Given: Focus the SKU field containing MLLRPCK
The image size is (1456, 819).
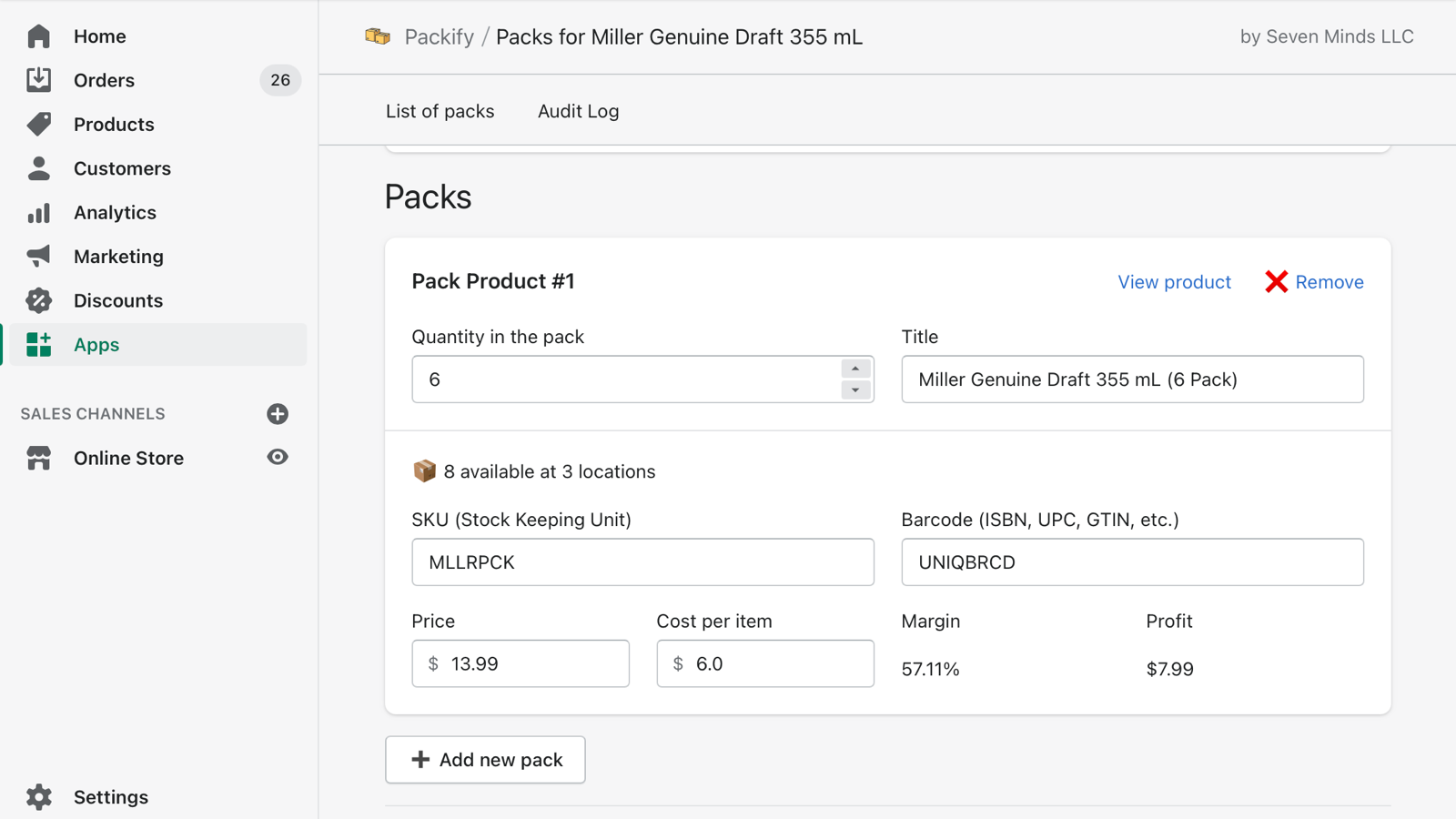Looking at the screenshot, I should [642, 562].
